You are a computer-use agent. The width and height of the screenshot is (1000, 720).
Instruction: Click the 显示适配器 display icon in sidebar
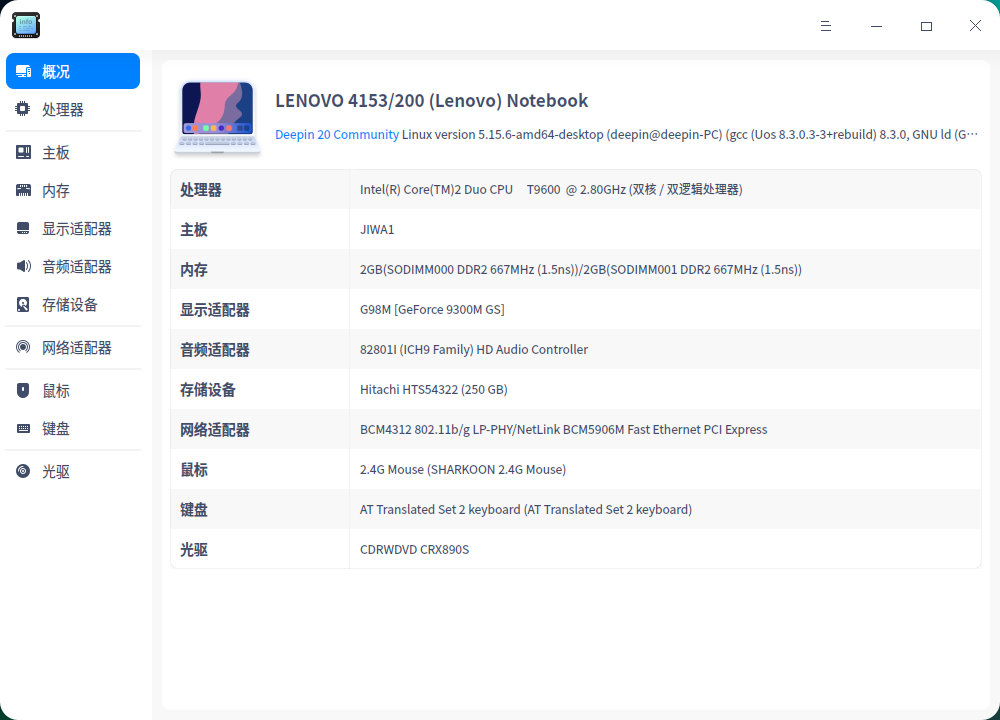[x=23, y=228]
